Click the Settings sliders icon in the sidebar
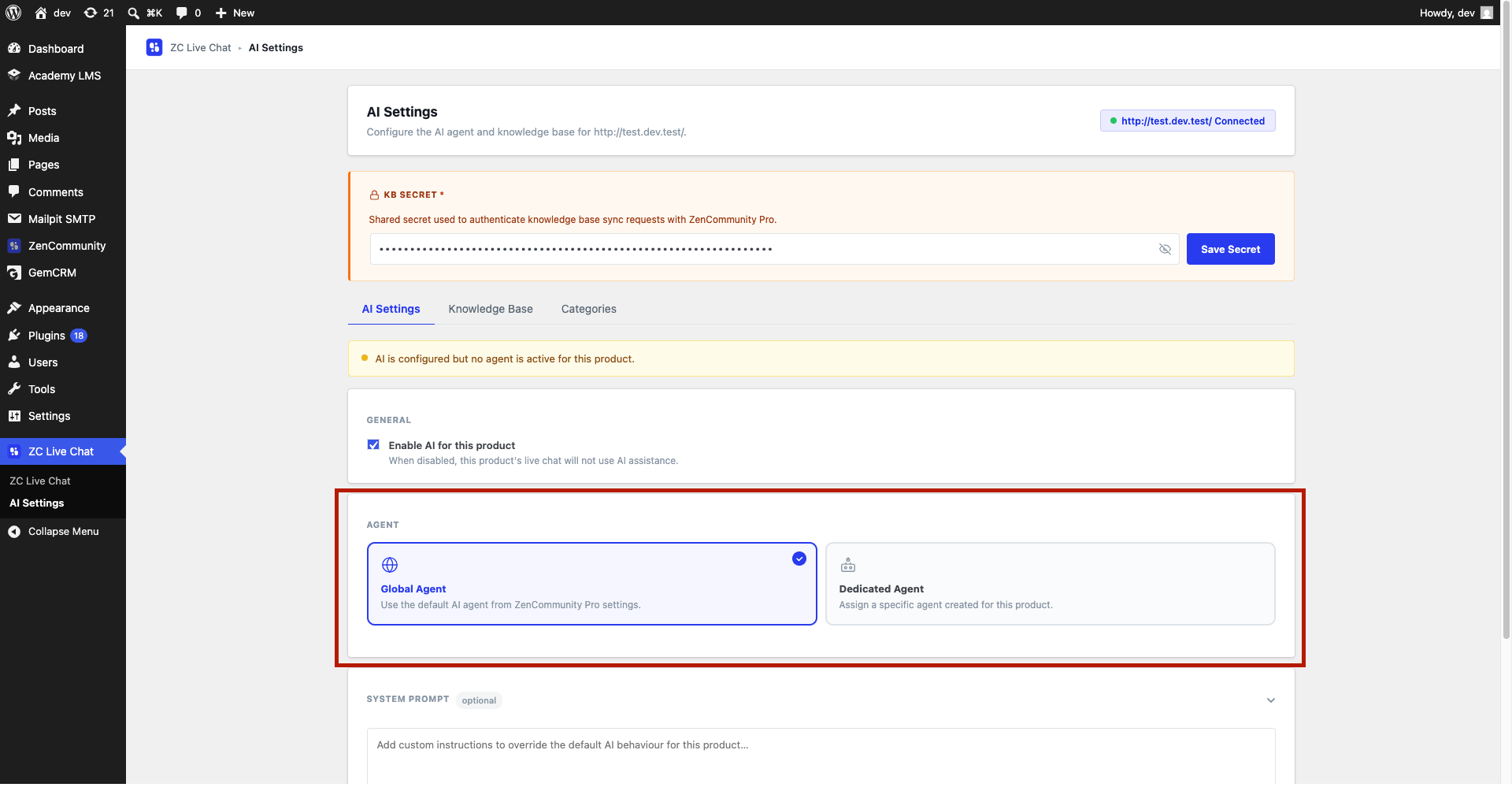This screenshot has height=802, width=1512. coord(14,416)
